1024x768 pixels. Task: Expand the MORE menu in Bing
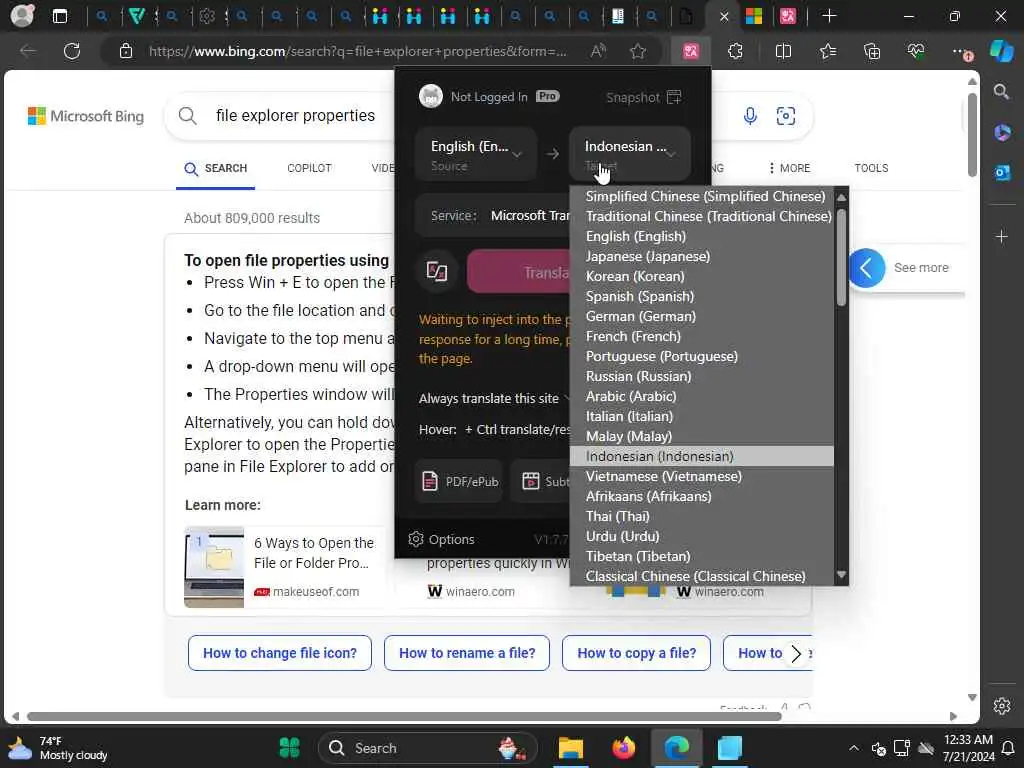[x=789, y=168]
